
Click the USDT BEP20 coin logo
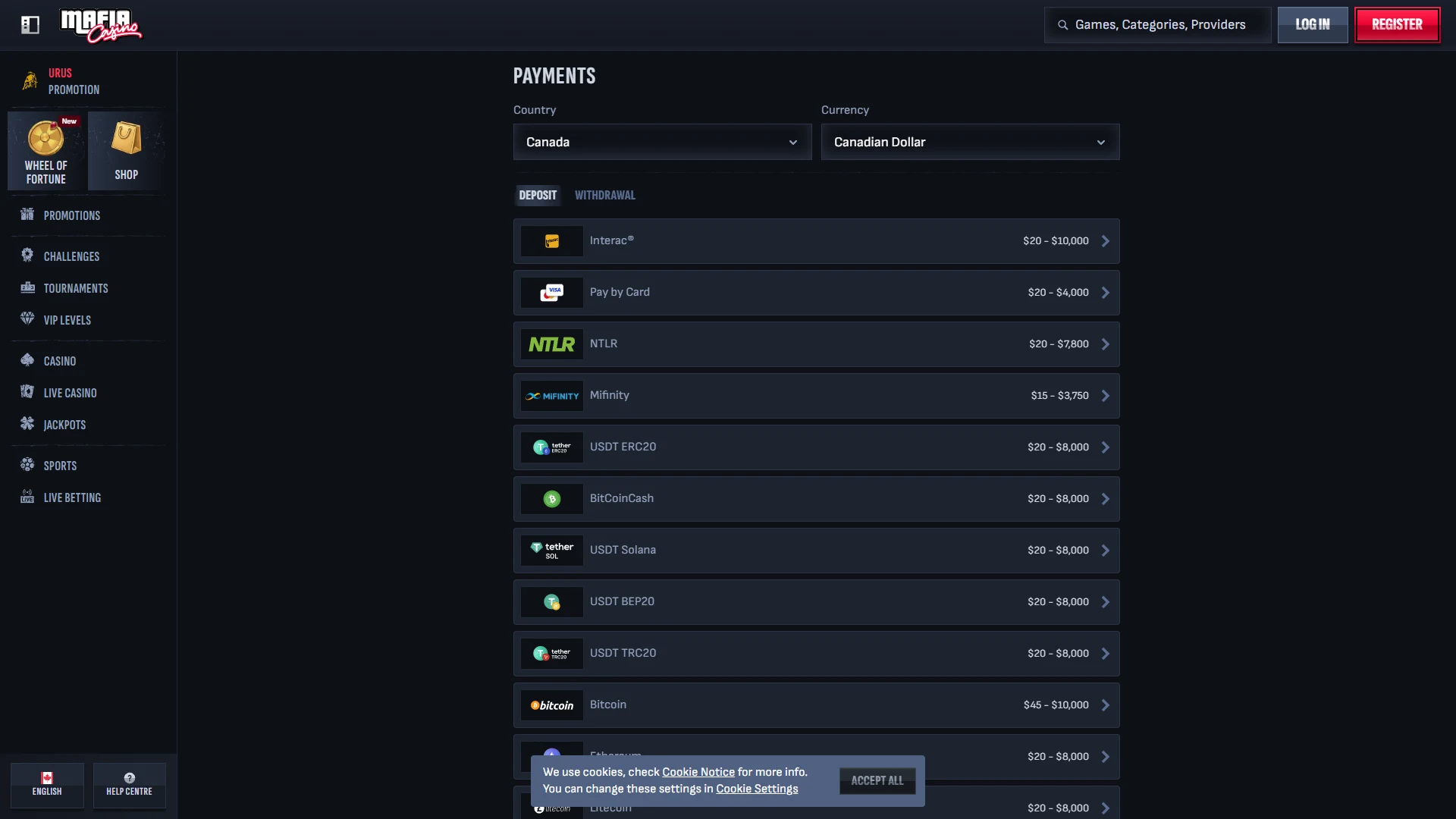coord(552,602)
